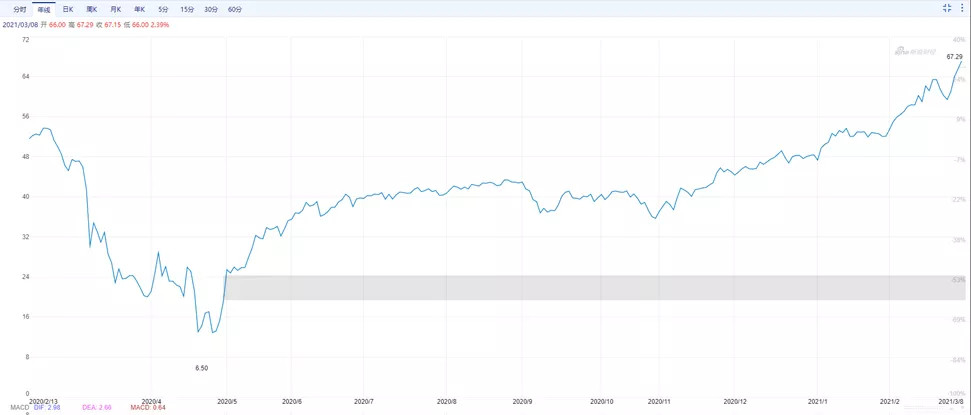
Task: Click the 67.29 high price label
Action: (954, 56)
